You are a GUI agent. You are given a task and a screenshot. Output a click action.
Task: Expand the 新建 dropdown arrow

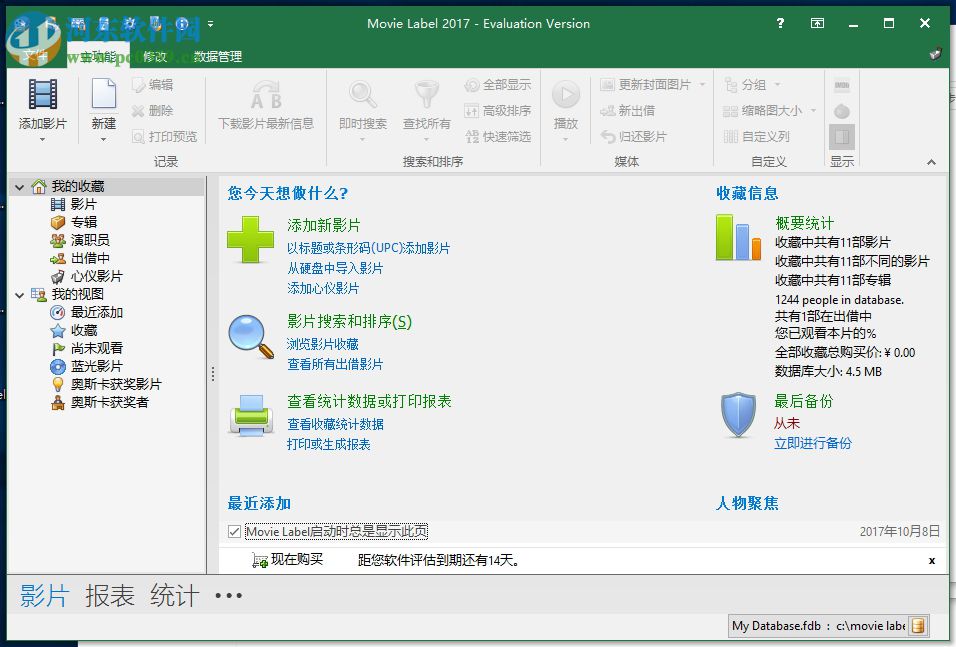[104, 140]
